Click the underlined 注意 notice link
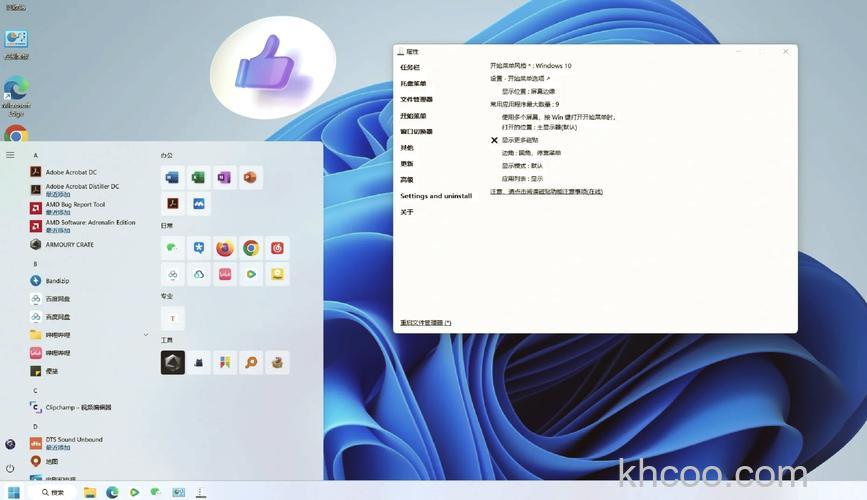The height and width of the screenshot is (500, 867). (x=546, y=191)
